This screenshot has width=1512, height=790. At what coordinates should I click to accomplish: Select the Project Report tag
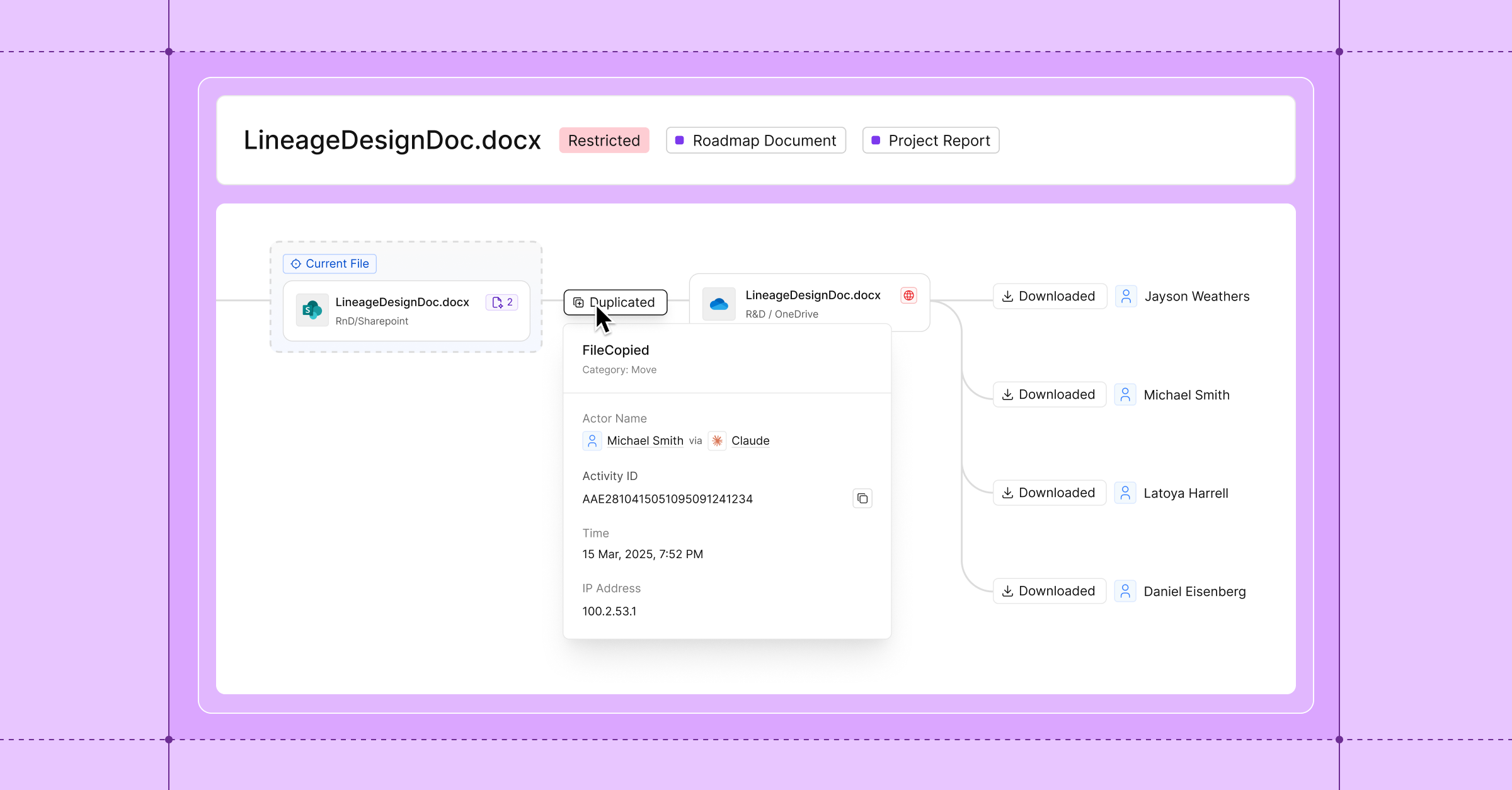click(930, 140)
